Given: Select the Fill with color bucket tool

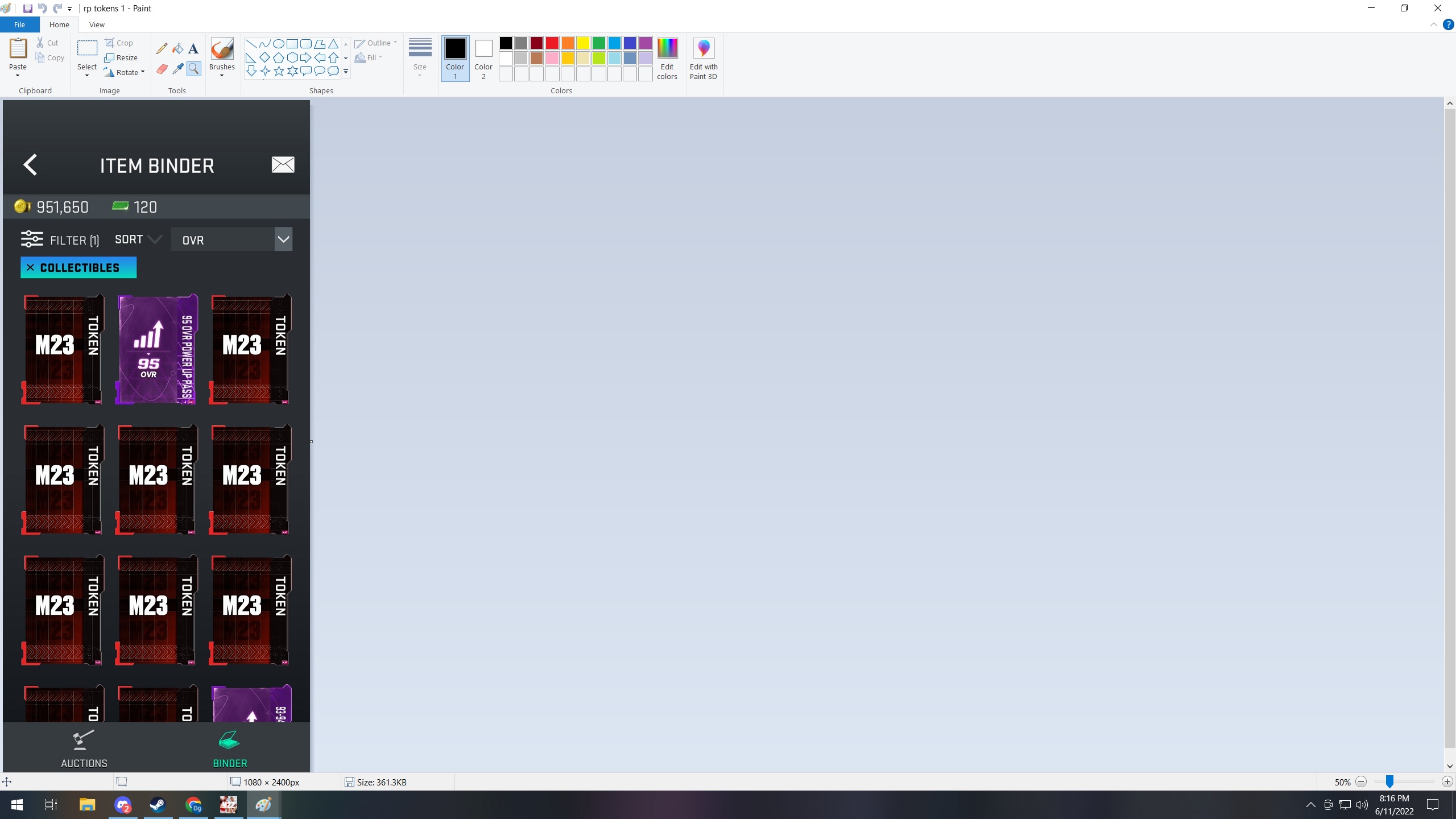Looking at the screenshot, I should click(x=178, y=49).
